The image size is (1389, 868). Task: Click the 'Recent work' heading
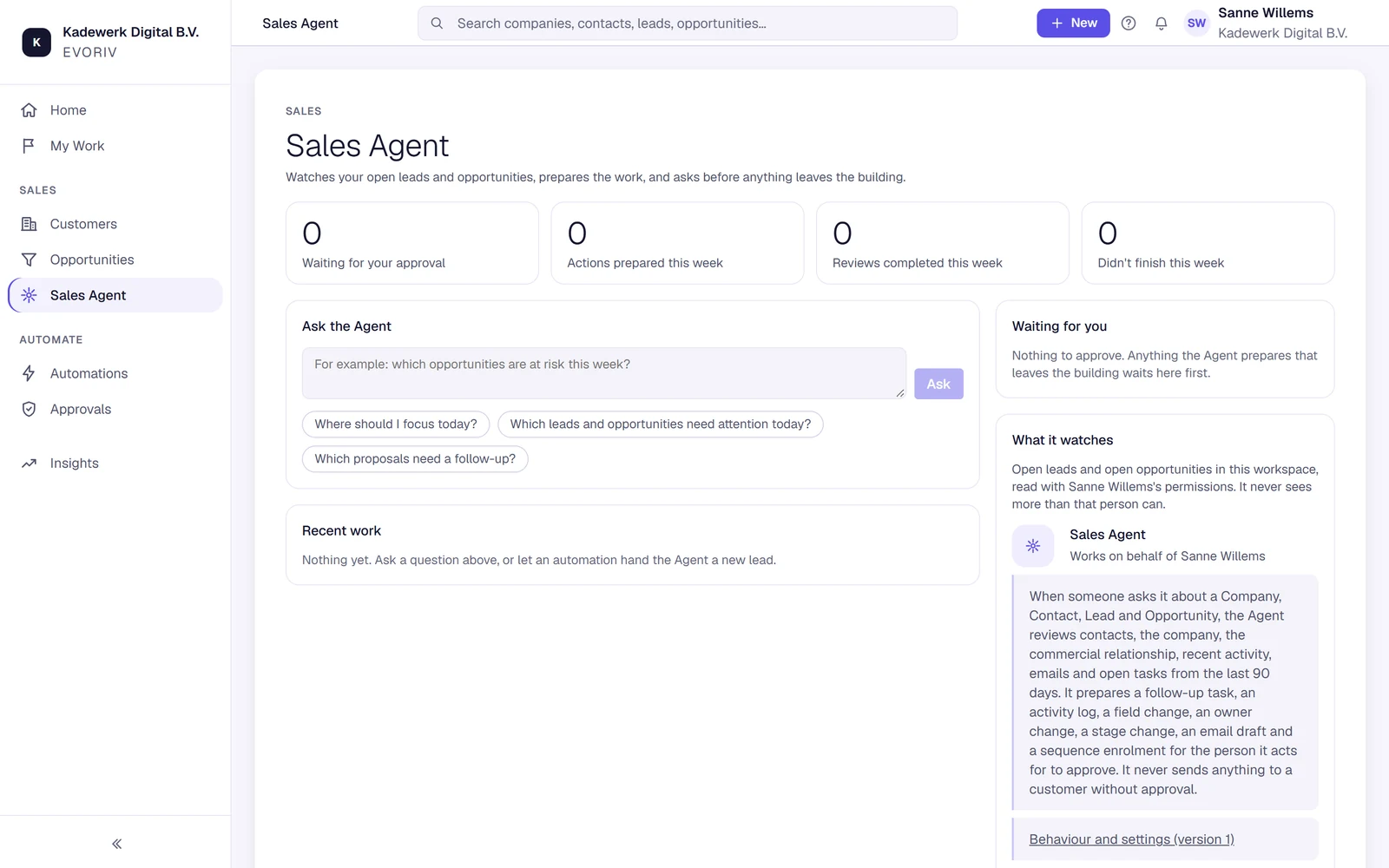point(341,531)
